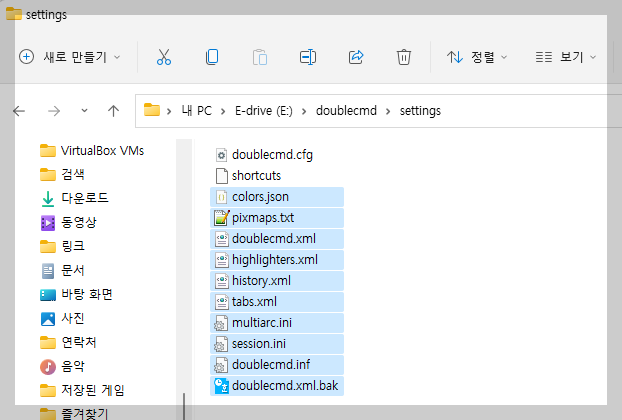Open recent locations chevron dropdown
The height and width of the screenshot is (420, 622).
pos(84,111)
